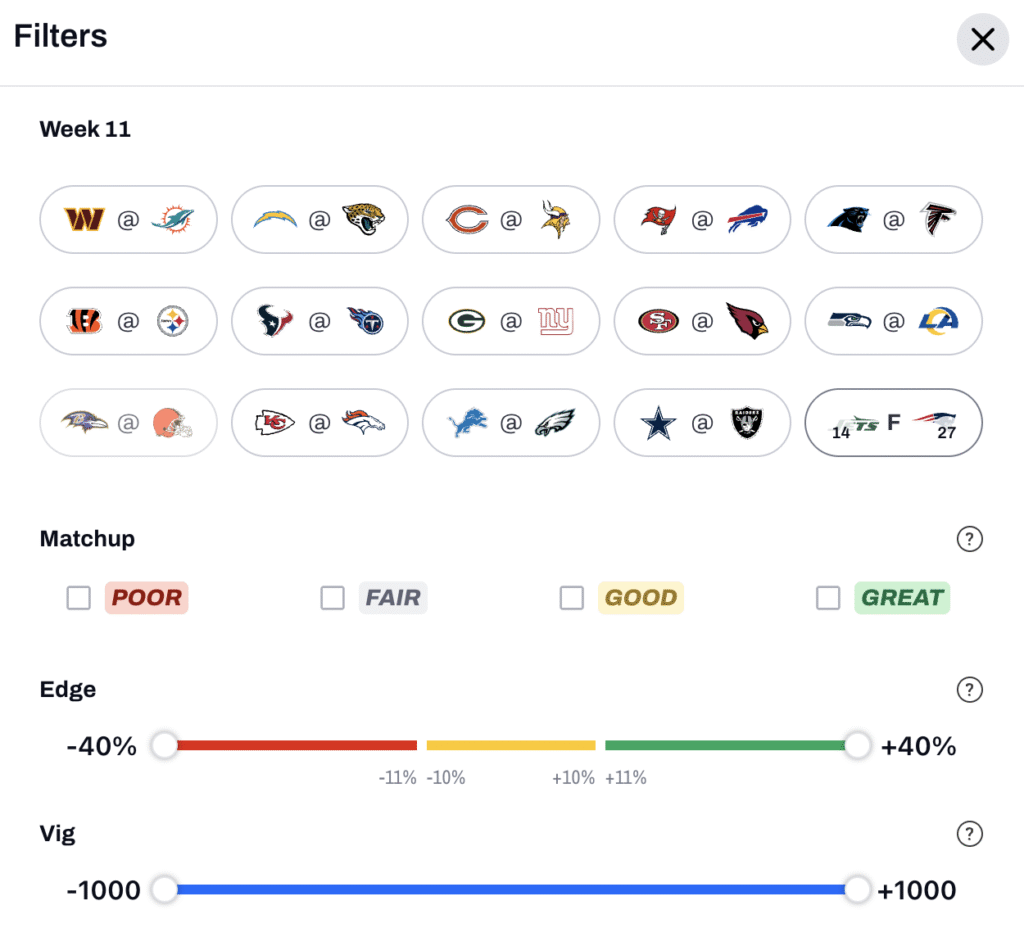The width and height of the screenshot is (1024, 937).
Task: Choose the 49ers at Cardinals game
Action: 702,321
